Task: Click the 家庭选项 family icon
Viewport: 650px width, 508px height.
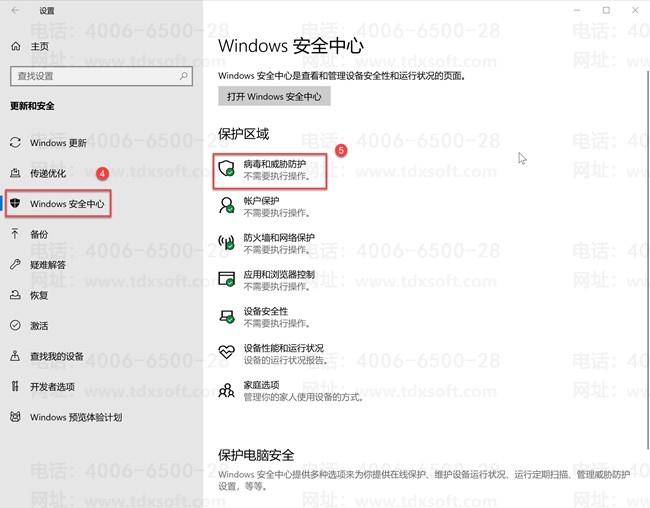Action: tap(227, 390)
